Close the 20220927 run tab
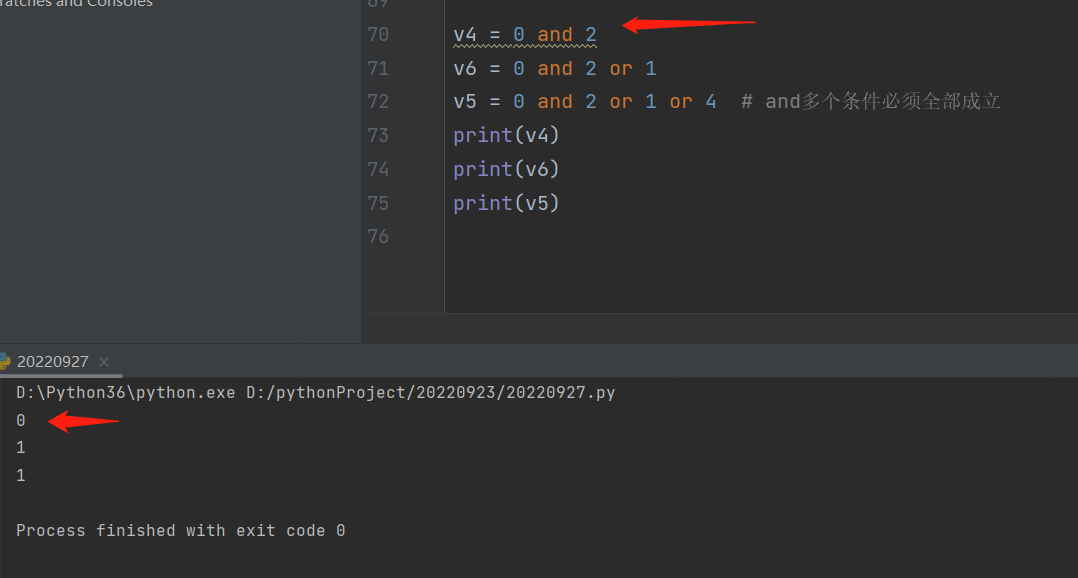 click(104, 362)
